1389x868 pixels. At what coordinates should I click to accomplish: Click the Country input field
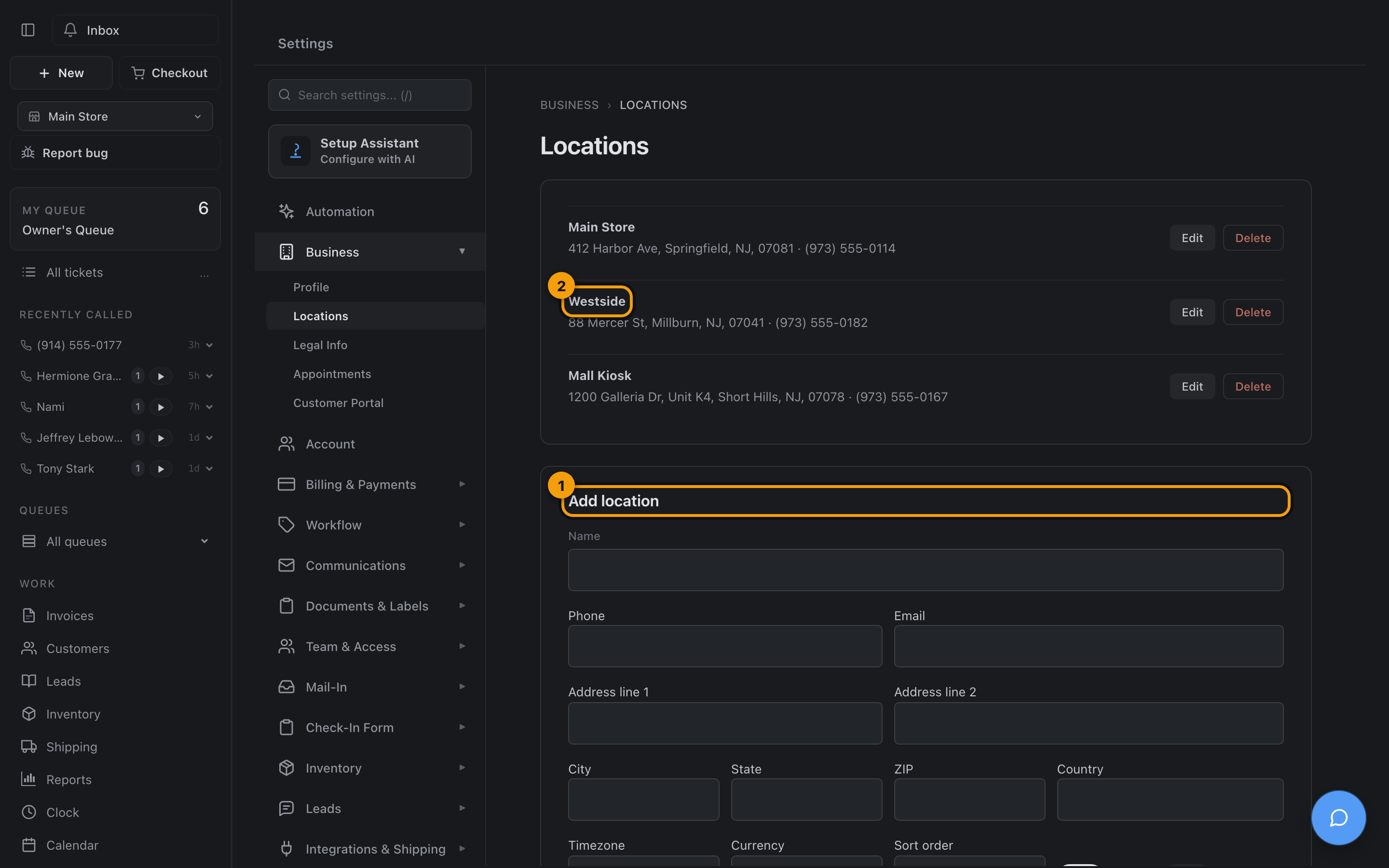tap(1170, 799)
